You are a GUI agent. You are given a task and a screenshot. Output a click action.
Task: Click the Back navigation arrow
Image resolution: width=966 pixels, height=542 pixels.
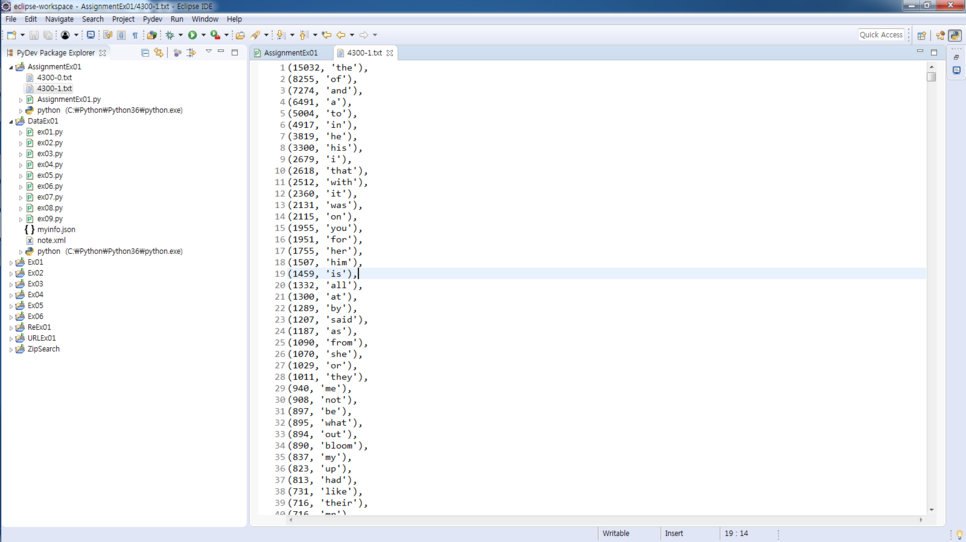pyautogui.click(x=341, y=35)
